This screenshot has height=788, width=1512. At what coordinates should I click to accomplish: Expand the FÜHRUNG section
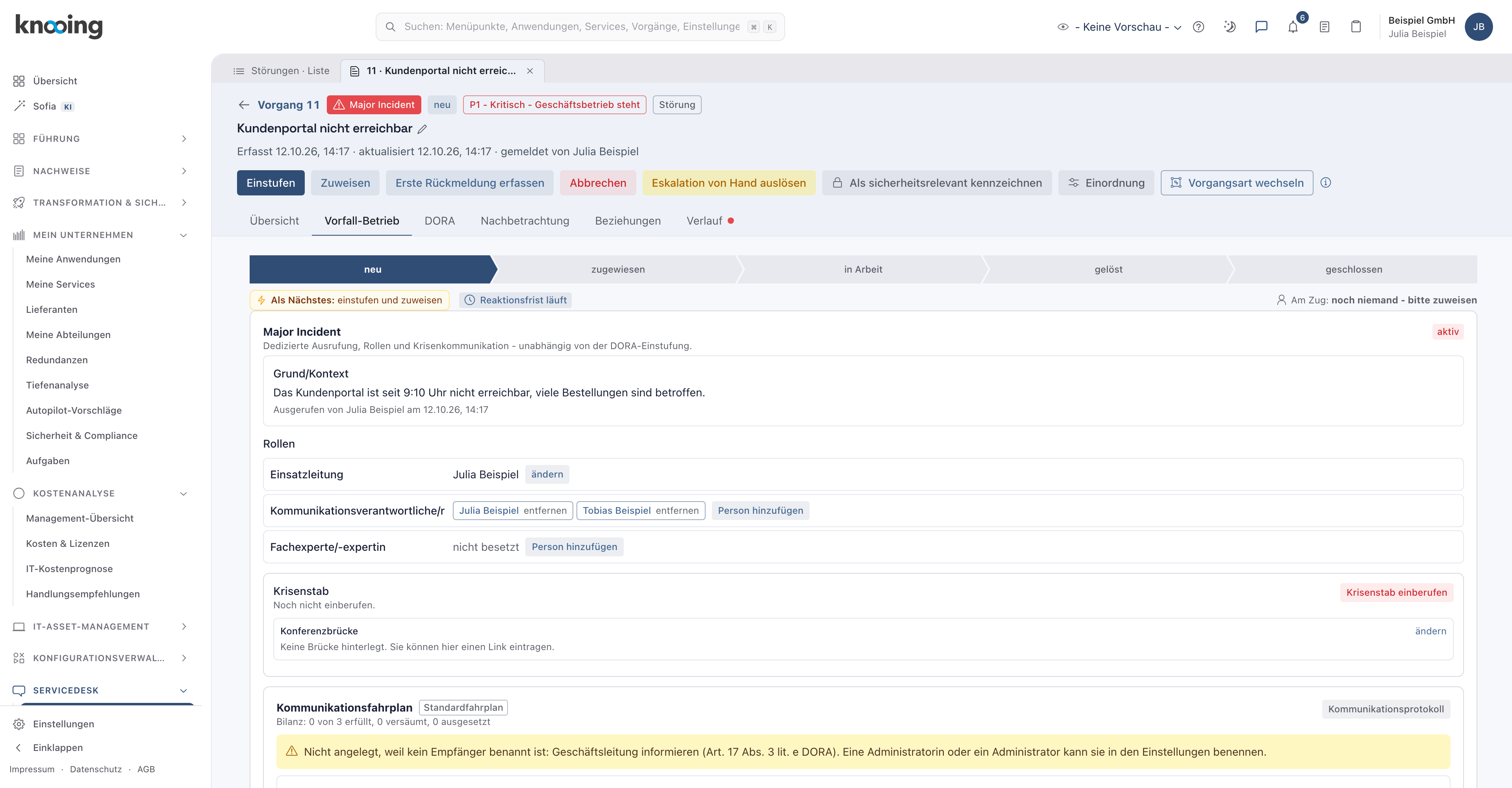100,139
